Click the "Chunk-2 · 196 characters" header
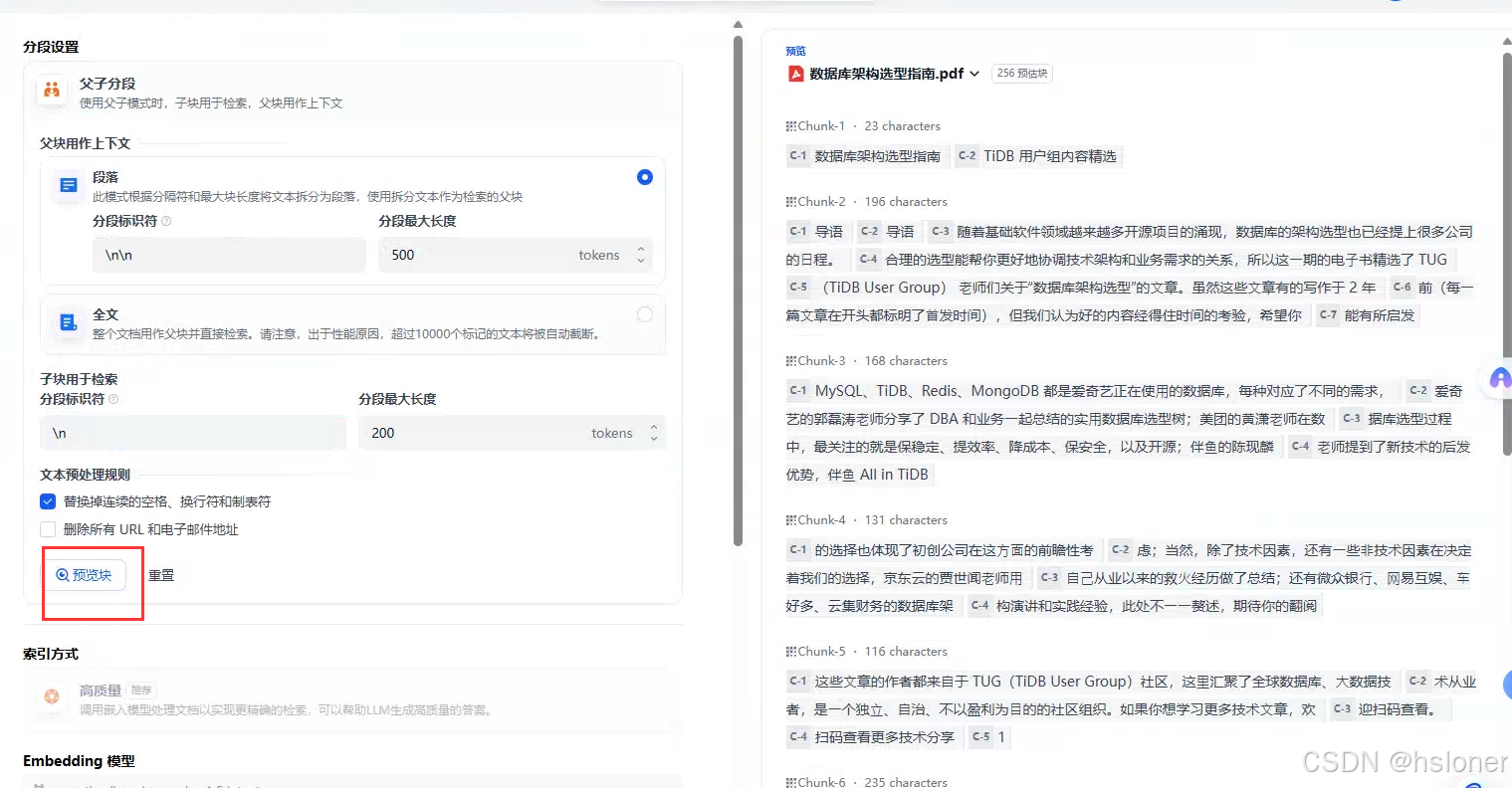Viewport: 1512px width, 788px height. [867, 202]
